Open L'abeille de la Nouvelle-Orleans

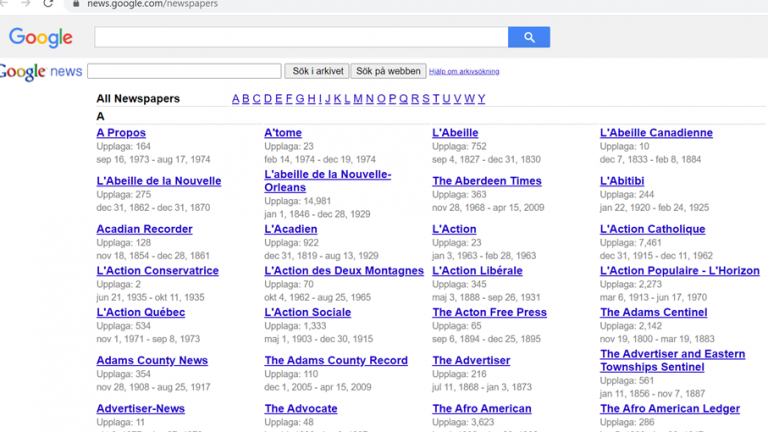[x=328, y=181]
